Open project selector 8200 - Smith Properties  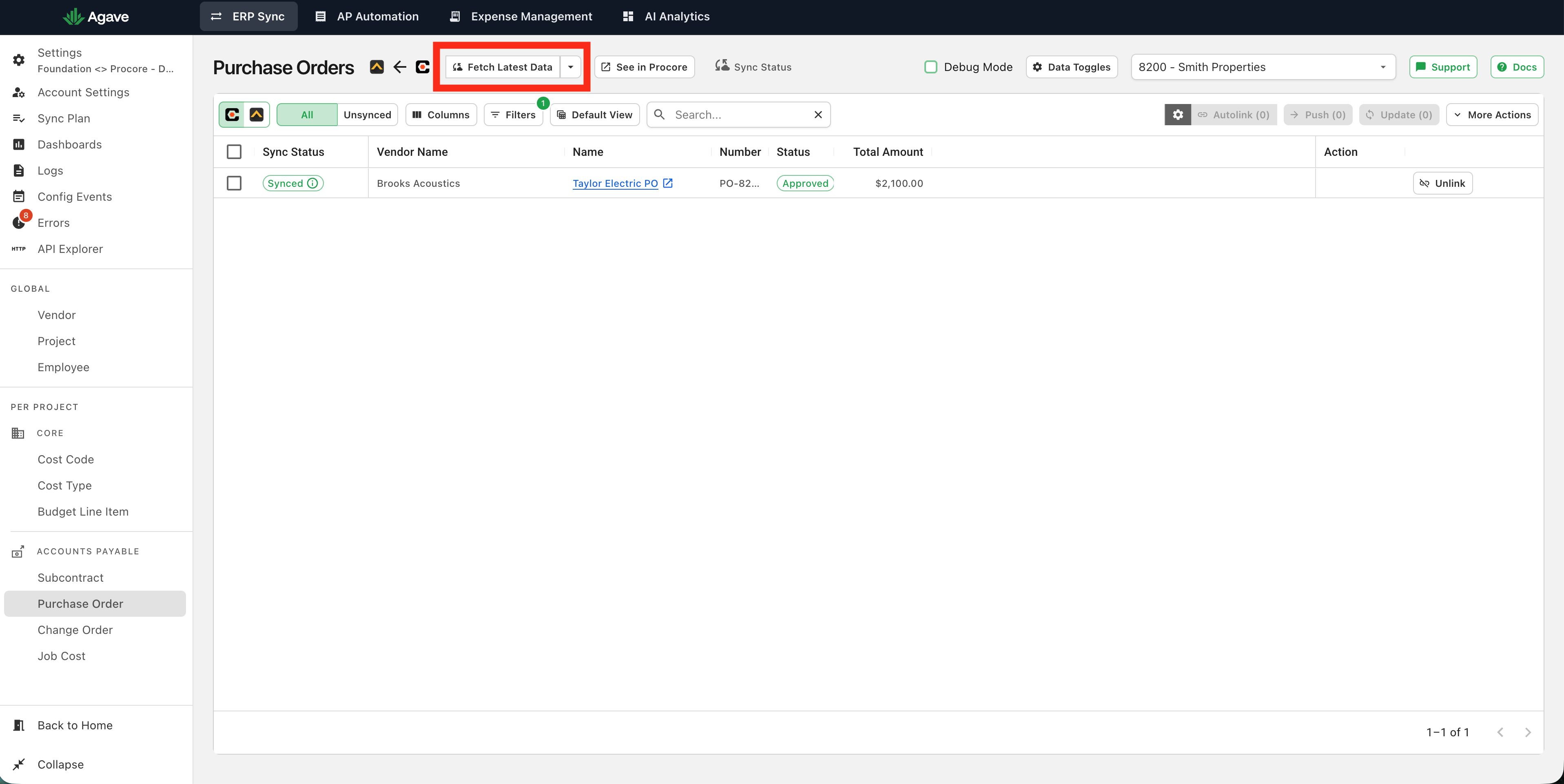pos(1263,67)
